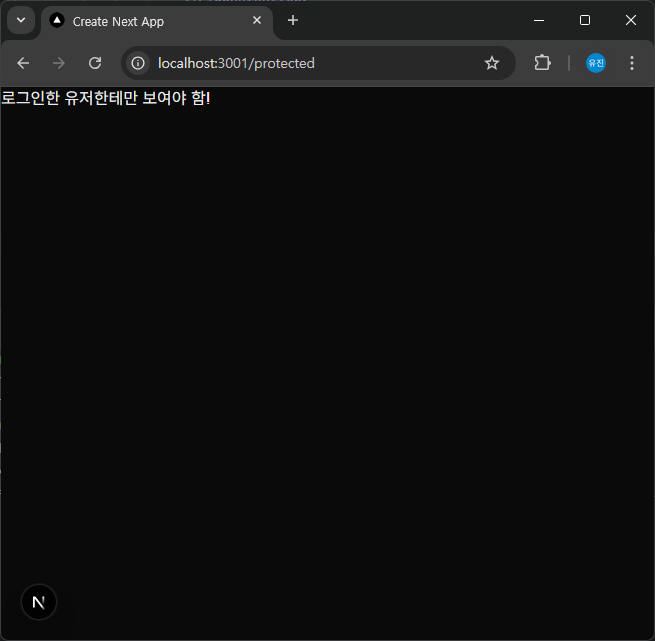
Task: Click the text 로그인한 유저한테만 보여야 함!
Action: (106, 98)
